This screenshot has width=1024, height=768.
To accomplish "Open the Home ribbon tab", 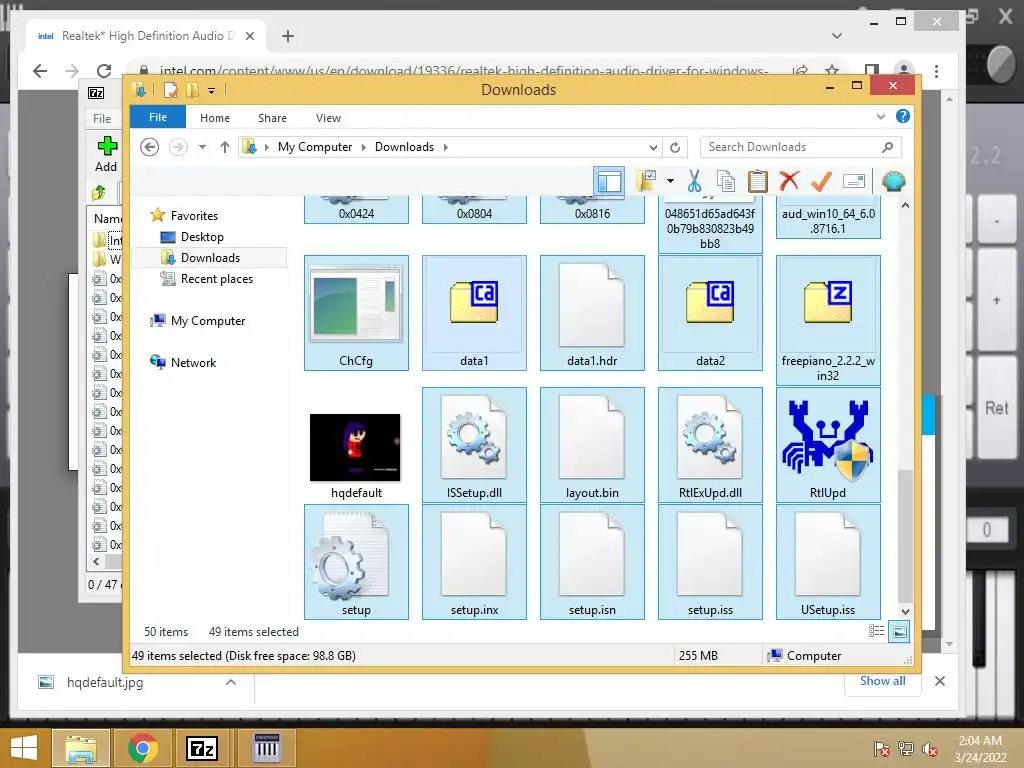I will pyautogui.click(x=215, y=118).
